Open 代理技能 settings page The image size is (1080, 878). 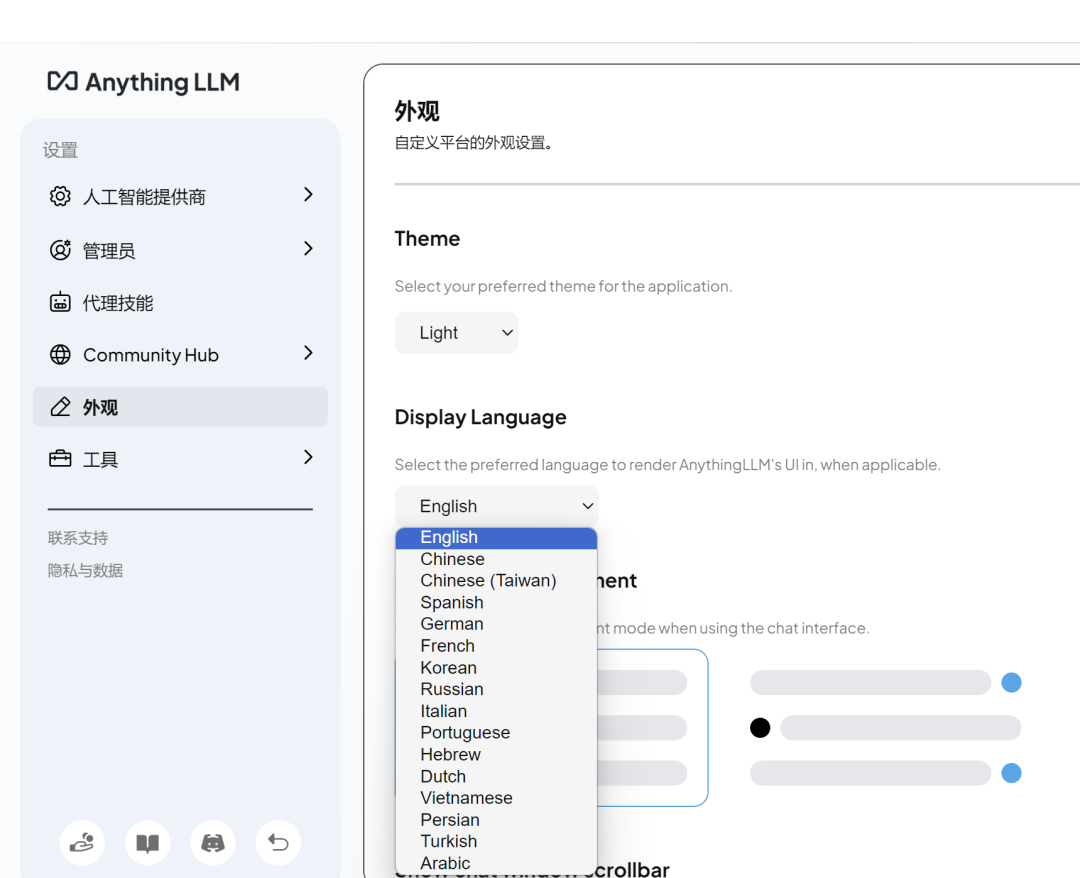180,302
